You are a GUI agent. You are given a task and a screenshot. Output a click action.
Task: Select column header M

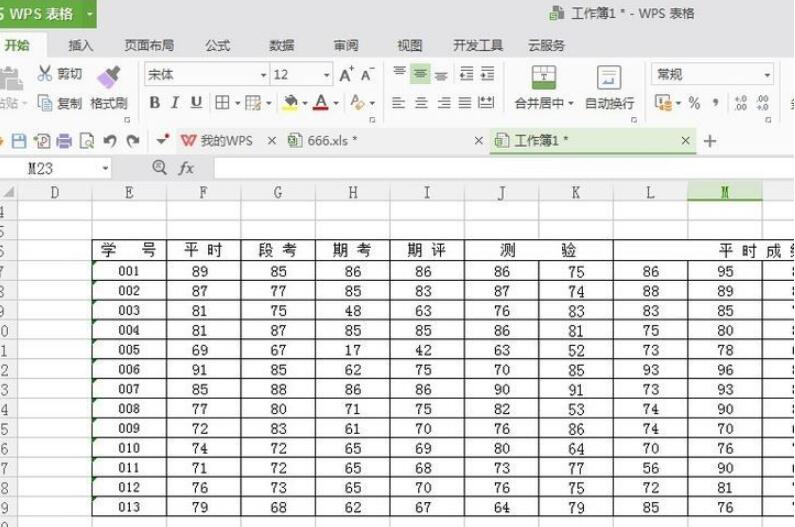pyautogui.click(x=725, y=192)
